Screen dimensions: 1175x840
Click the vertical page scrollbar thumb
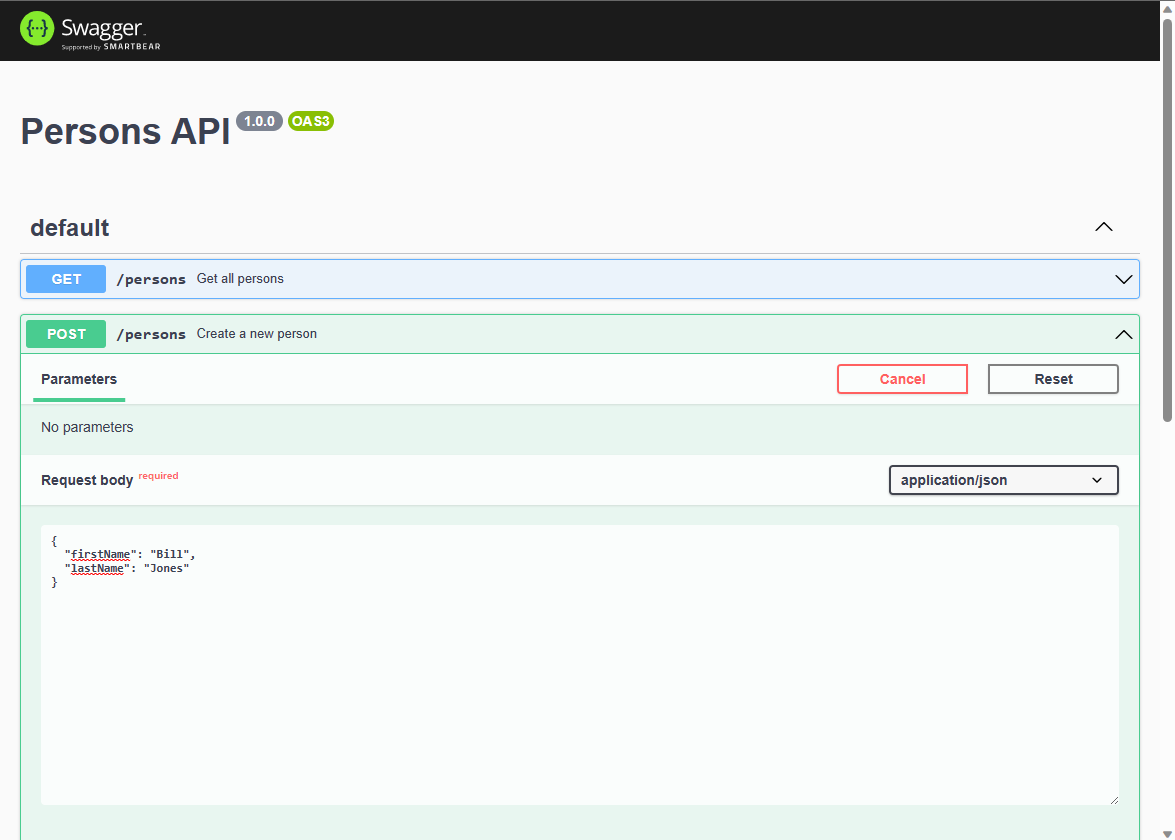1166,220
